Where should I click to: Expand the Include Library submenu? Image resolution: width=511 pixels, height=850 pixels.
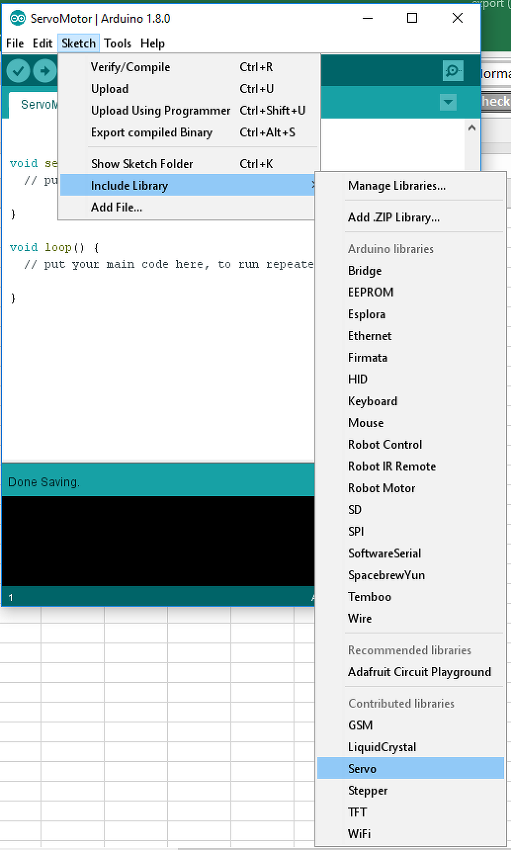pyautogui.click(x=189, y=185)
